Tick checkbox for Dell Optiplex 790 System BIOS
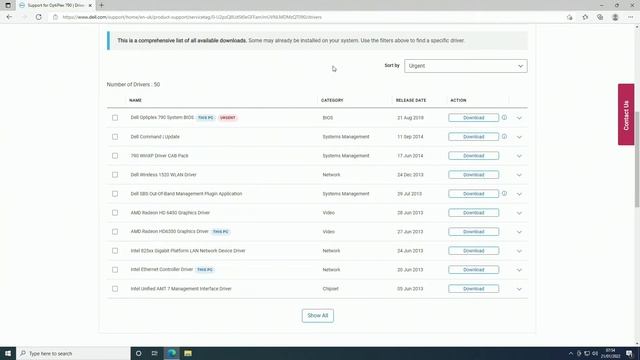The image size is (640, 360). [115, 118]
